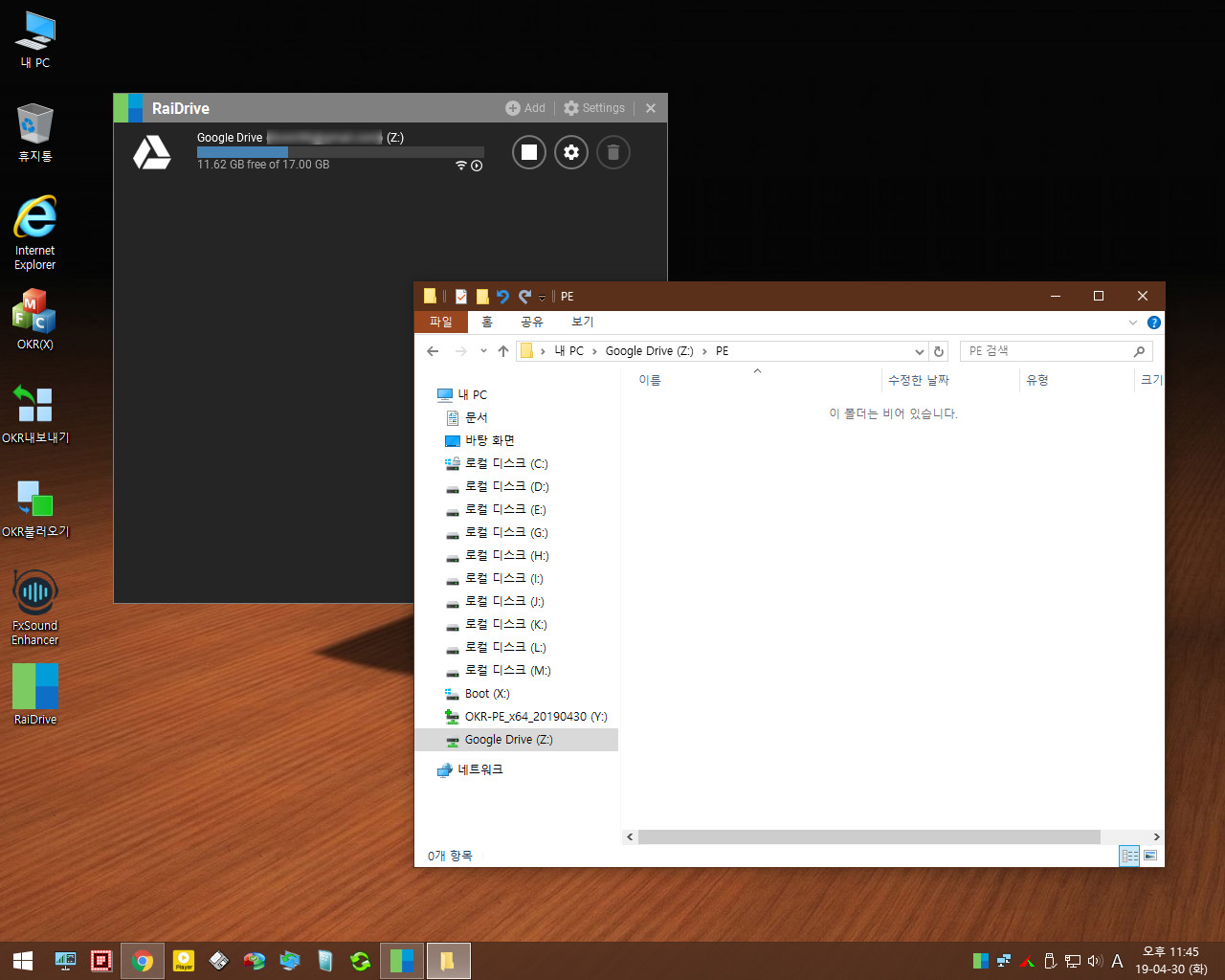This screenshot has height=980, width=1225.
Task: Click Properties icon in Explorer quick access toolbar
Action: [461, 297]
